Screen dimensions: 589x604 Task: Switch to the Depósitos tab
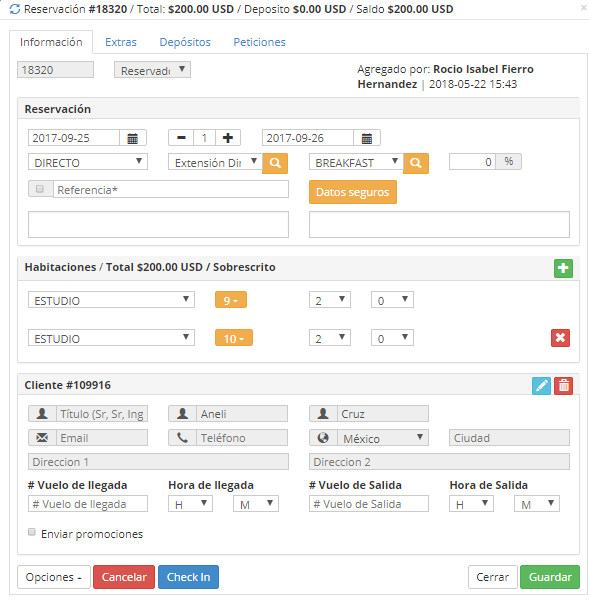185,42
